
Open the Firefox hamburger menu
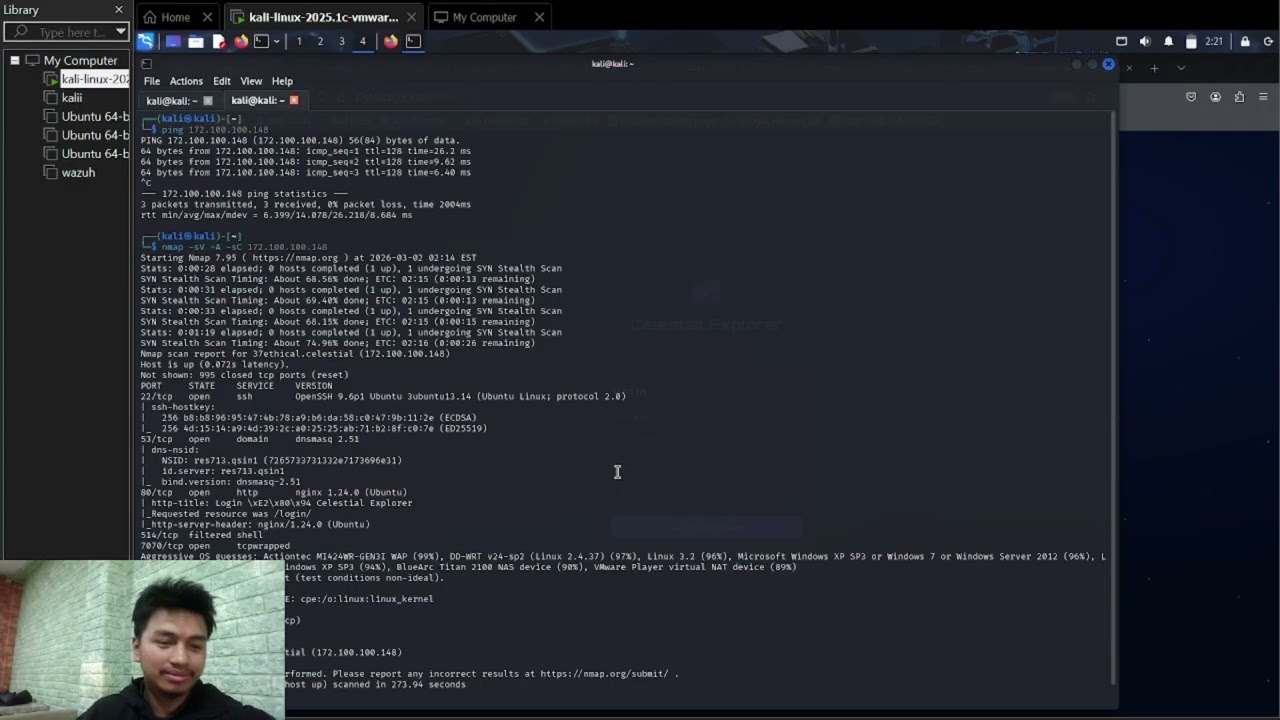(1263, 97)
